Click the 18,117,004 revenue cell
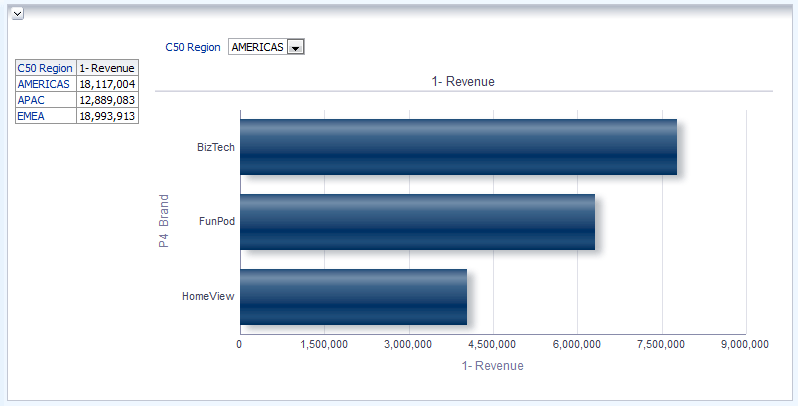The width and height of the screenshot is (798, 406). (x=107, y=84)
